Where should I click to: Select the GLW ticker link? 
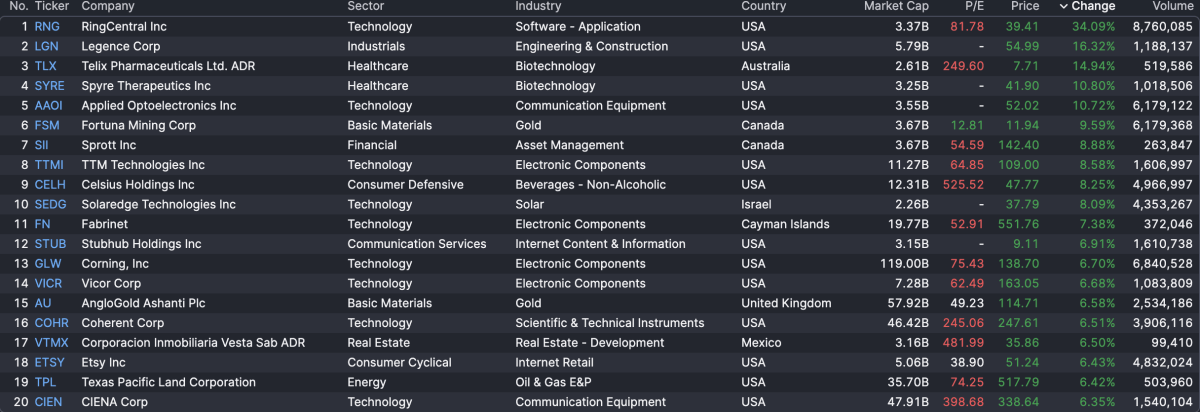point(48,264)
